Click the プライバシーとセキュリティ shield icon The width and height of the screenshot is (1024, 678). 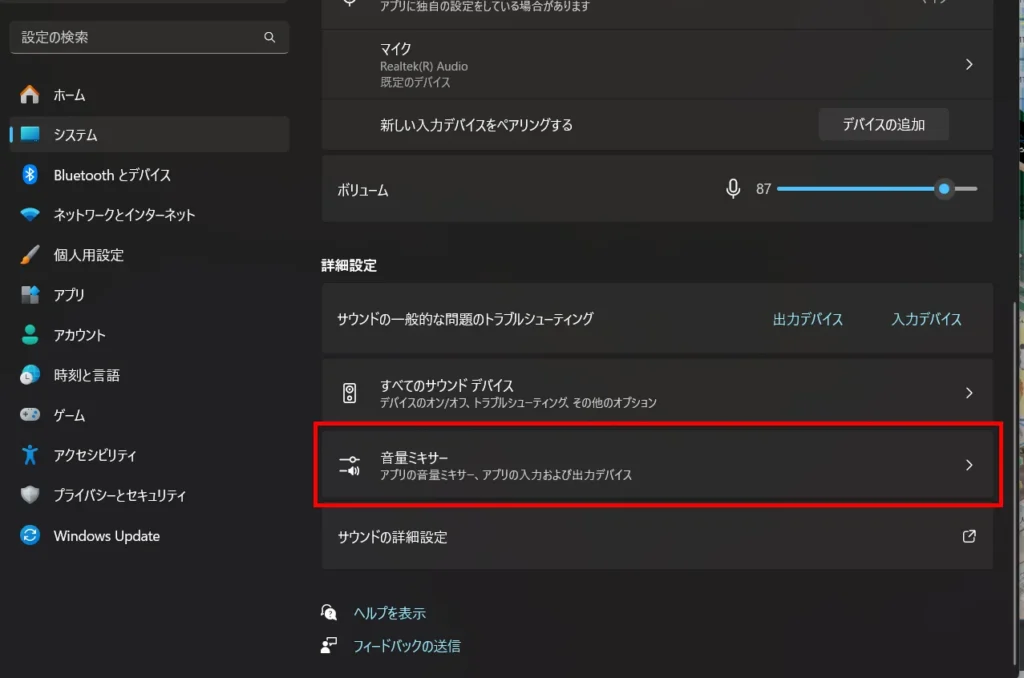click(30, 495)
